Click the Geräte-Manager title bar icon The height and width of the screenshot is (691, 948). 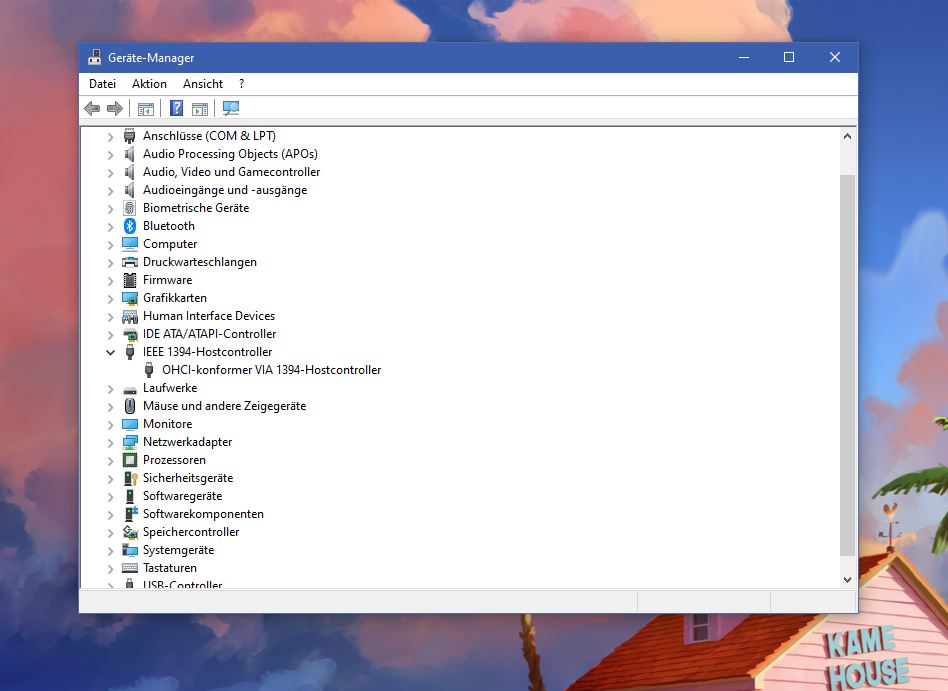click(94, 57)
